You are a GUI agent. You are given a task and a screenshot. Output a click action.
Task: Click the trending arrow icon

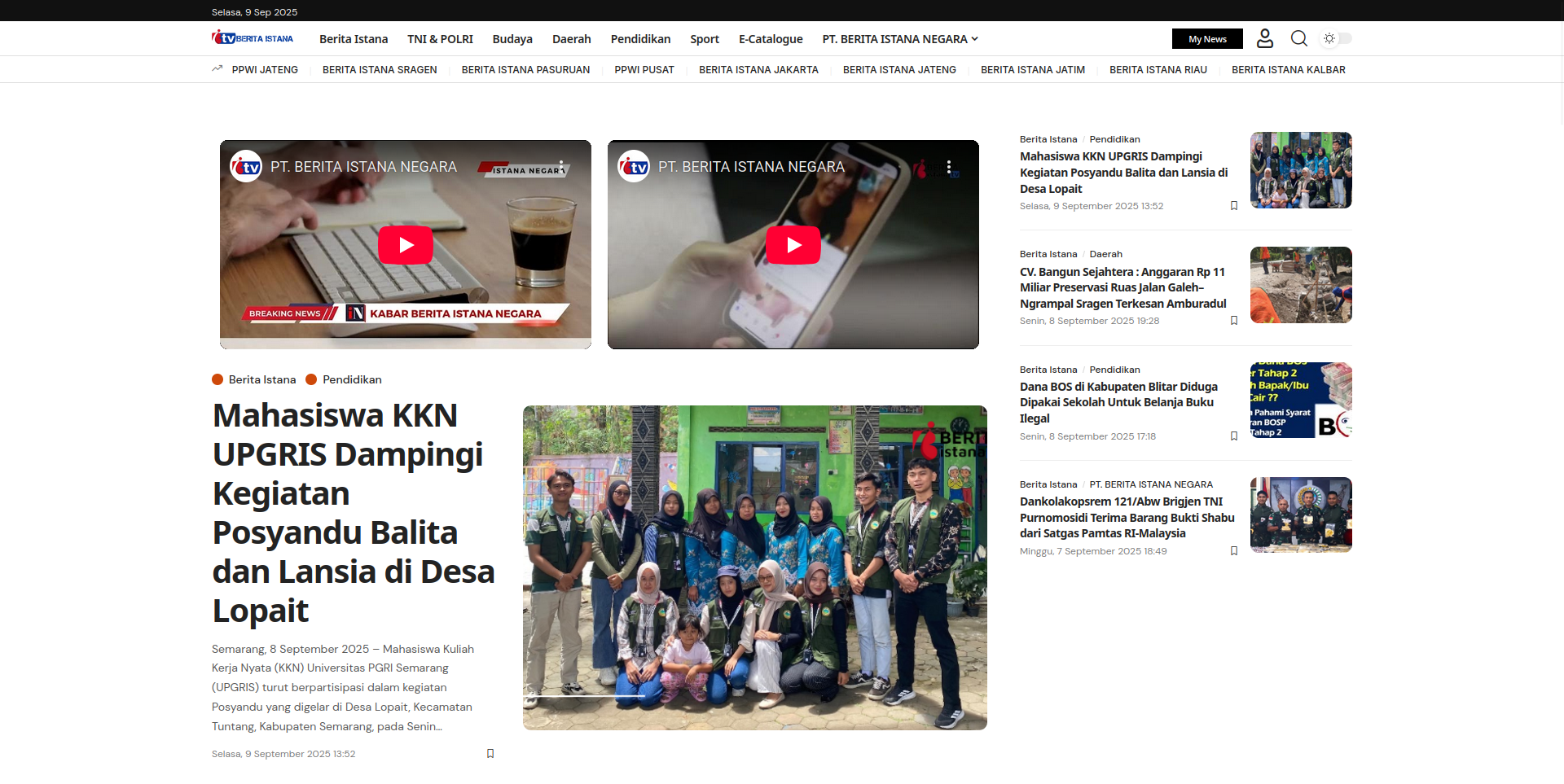click(x=217, y=69)
